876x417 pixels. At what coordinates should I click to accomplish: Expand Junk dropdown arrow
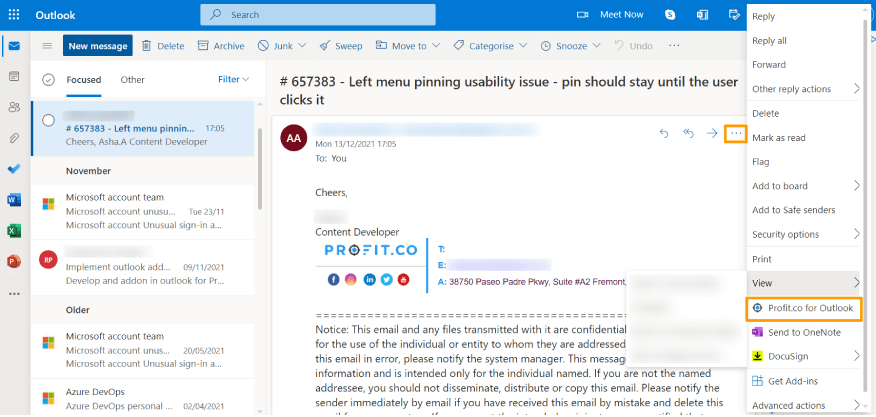(x=302, y=46)
